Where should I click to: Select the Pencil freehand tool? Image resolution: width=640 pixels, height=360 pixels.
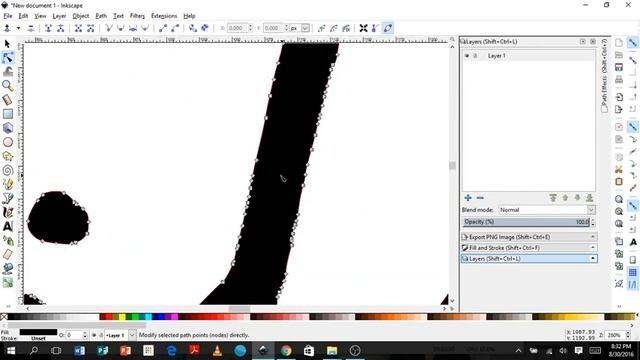point(7,184)
